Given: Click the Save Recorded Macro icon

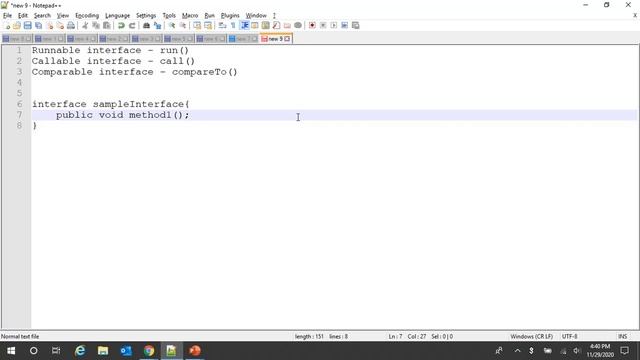Looking at the screenshot, I should [x=356, y=25].
